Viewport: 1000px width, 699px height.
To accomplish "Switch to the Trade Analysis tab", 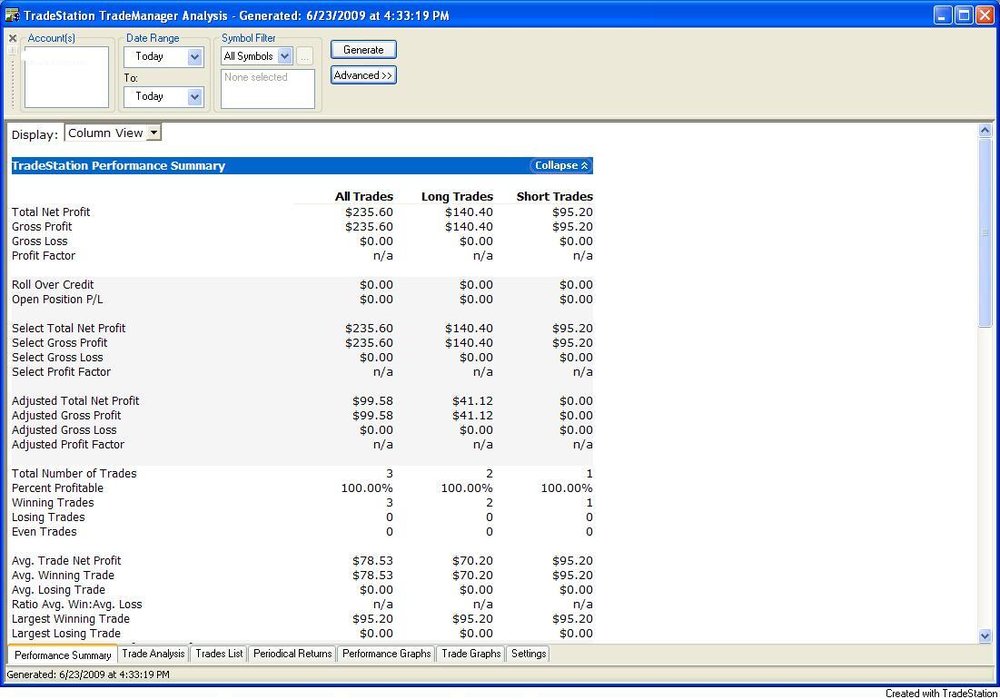I will point(153,654).
